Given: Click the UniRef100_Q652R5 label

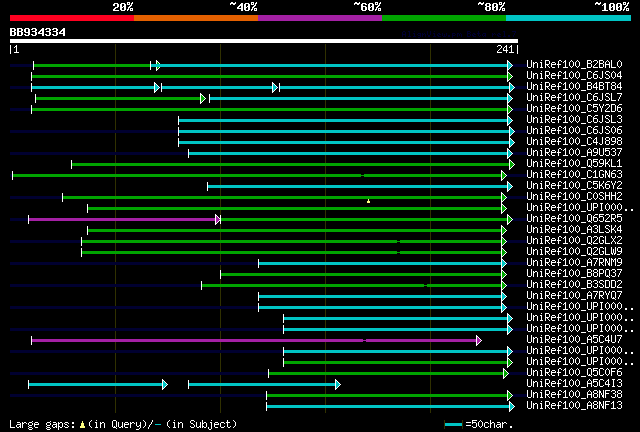Looking at the screenshot, I should pos(574,219).
